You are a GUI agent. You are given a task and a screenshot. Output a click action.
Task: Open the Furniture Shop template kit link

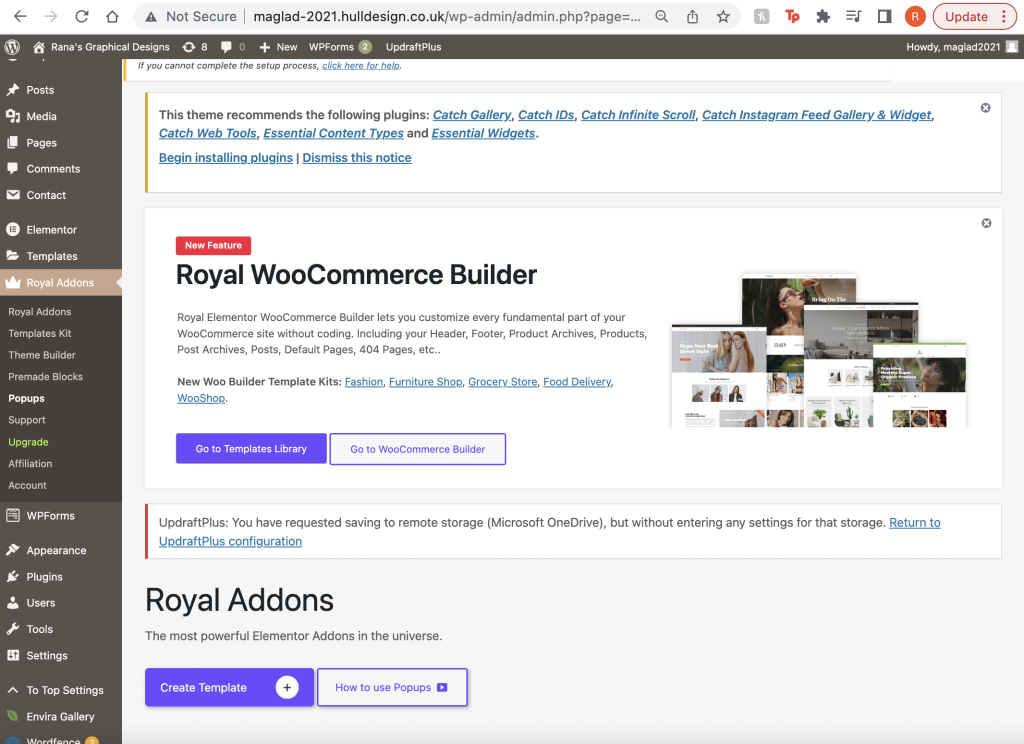[x=425, y=382]
